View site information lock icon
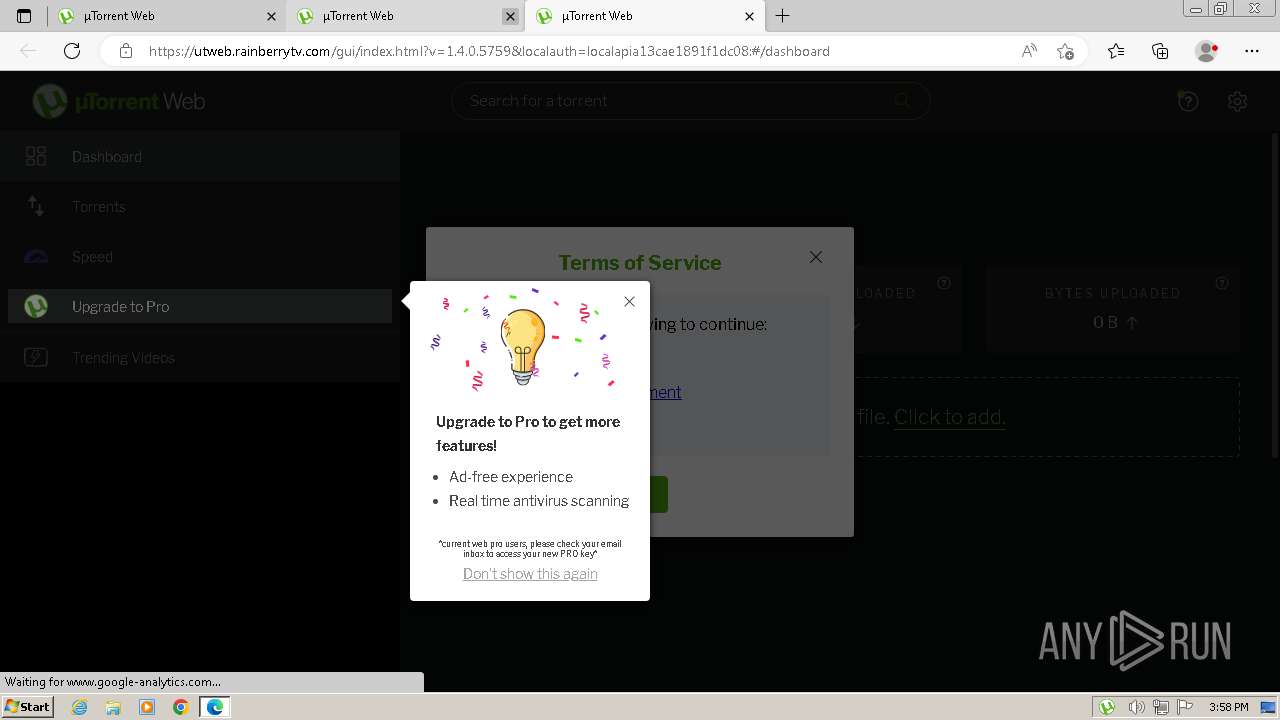The image size is (1280, 720). [126, 51]
